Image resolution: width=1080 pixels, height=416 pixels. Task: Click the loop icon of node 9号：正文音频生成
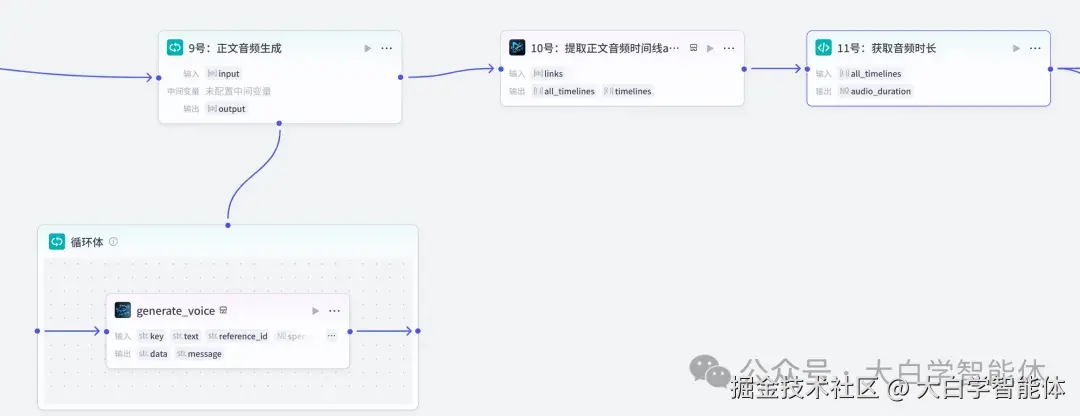tap(175, 48)
